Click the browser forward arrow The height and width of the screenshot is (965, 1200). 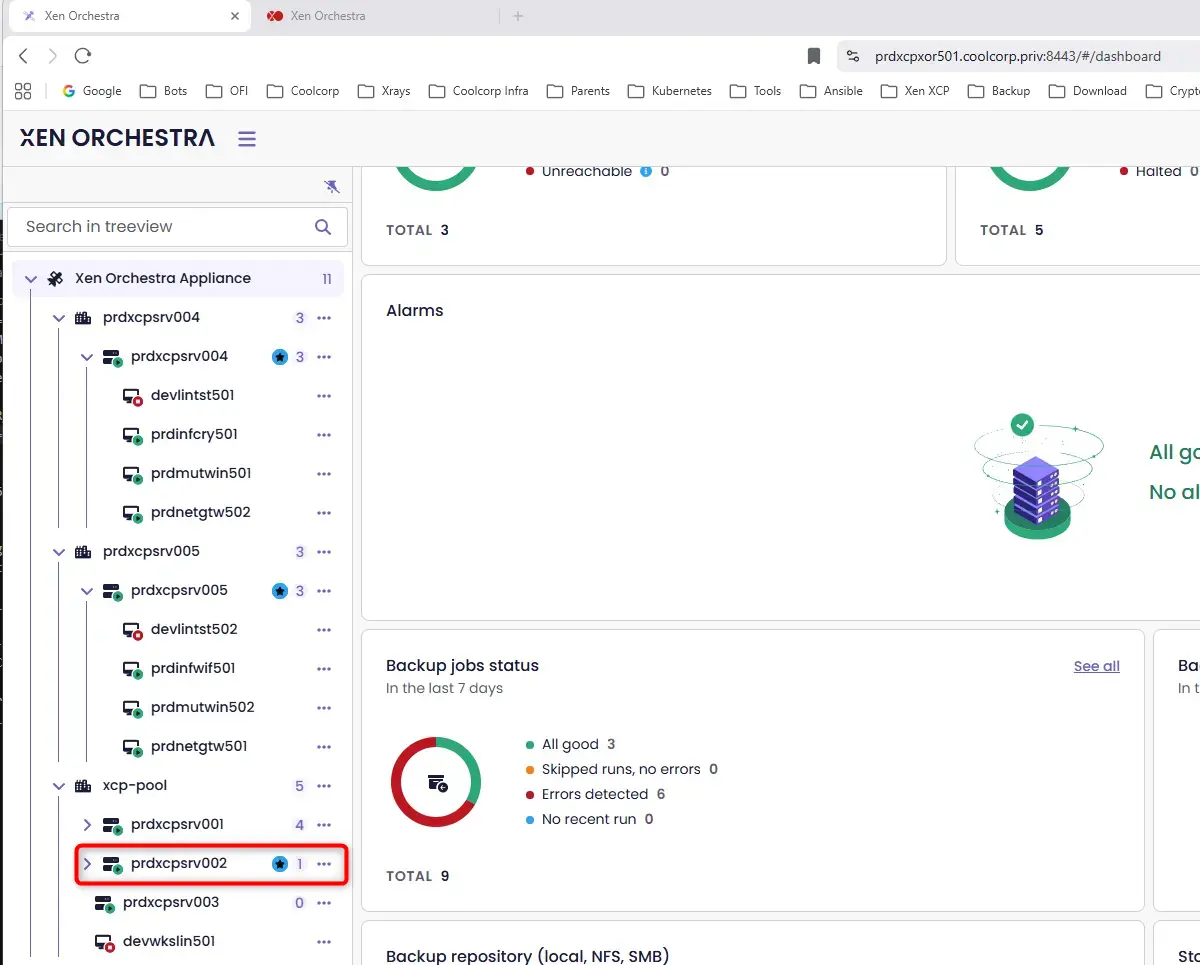[x=53, y=56]
